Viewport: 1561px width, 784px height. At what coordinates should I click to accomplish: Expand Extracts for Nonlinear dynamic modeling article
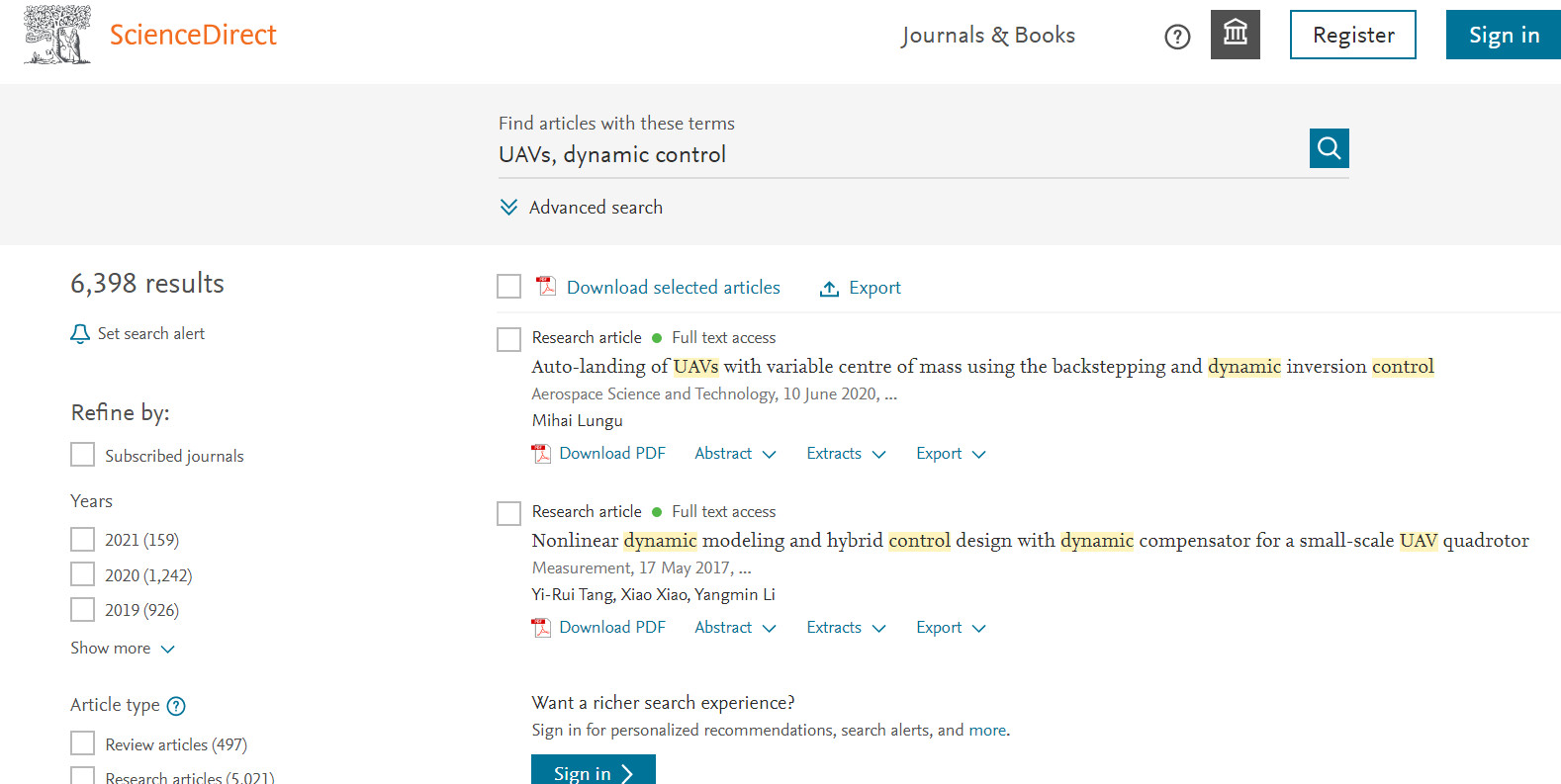click(x=846, y=627)
